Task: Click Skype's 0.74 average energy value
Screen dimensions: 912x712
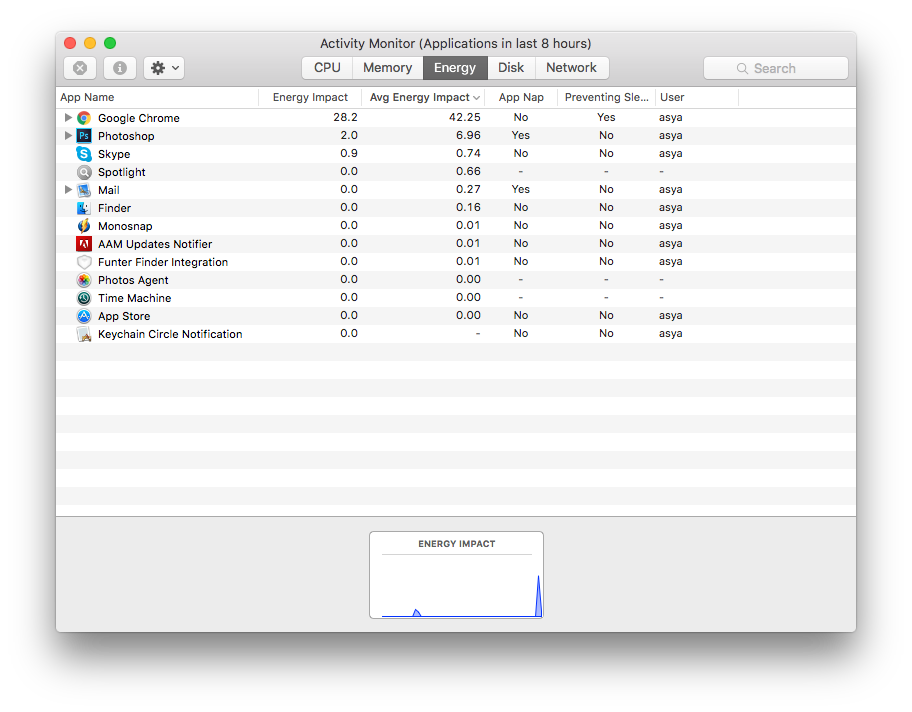Action: pos(468,154)
